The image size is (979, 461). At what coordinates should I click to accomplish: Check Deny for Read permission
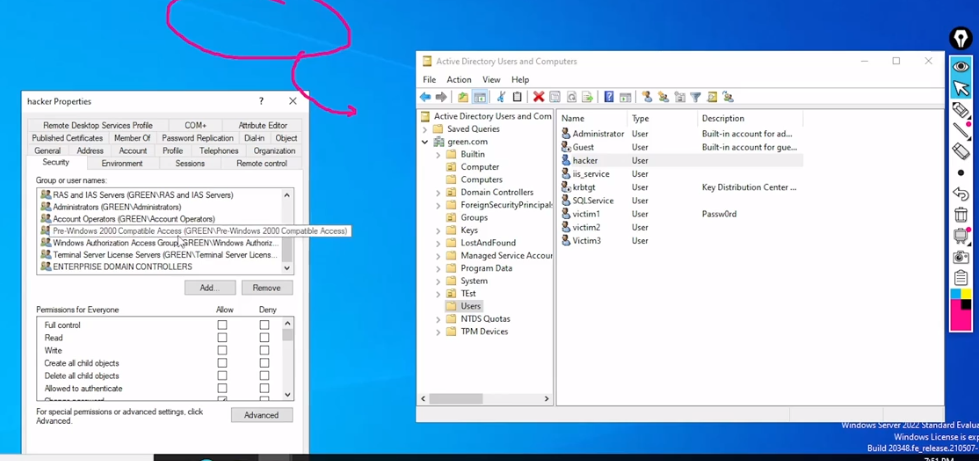coord(265,337)
